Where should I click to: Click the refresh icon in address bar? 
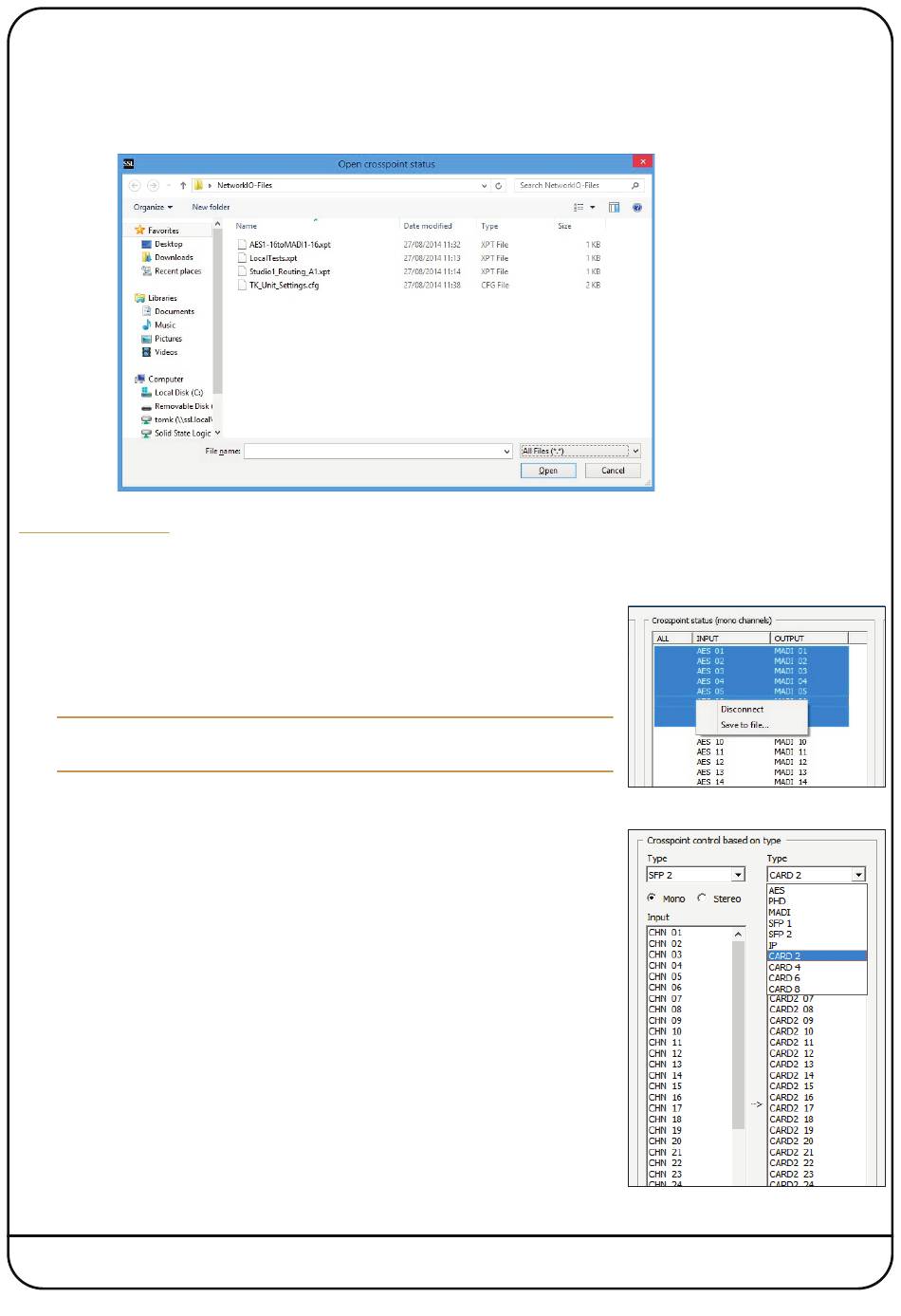498,186
